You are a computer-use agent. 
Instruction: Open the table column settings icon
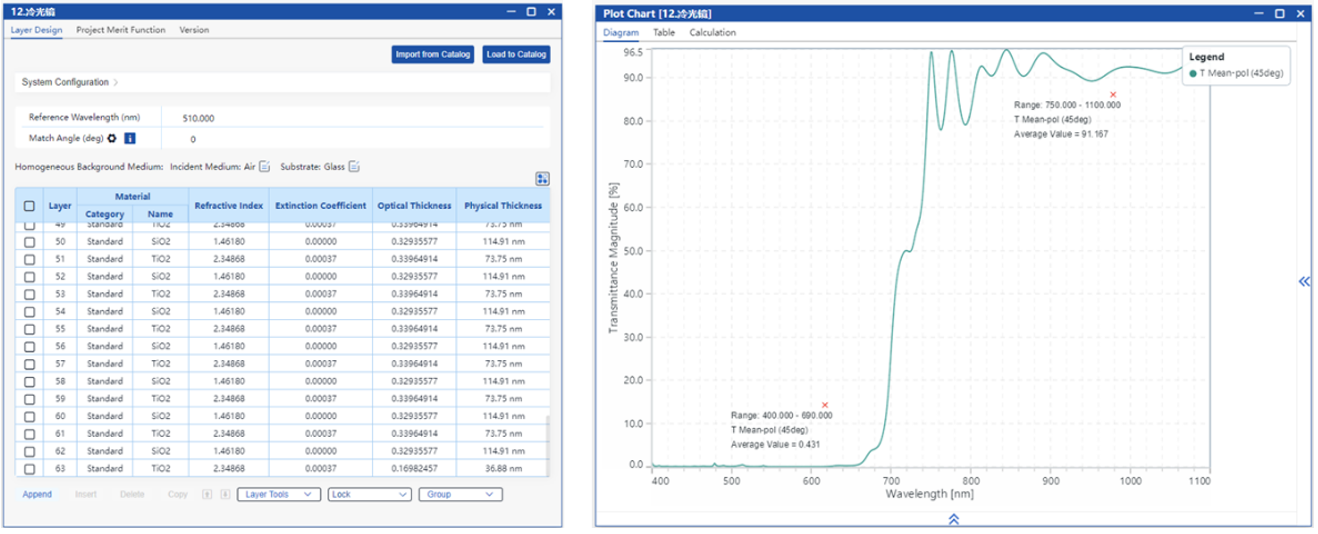[x=542, y=179]
